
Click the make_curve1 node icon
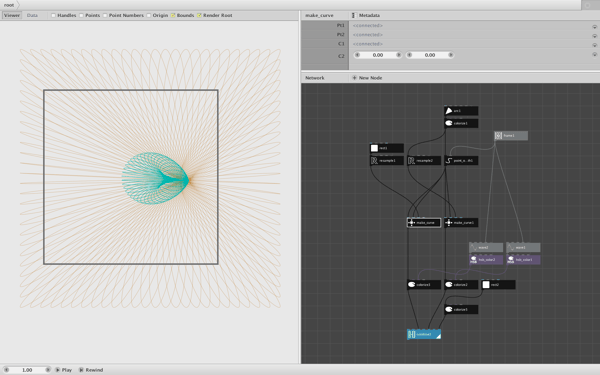(x=449, y=222)
